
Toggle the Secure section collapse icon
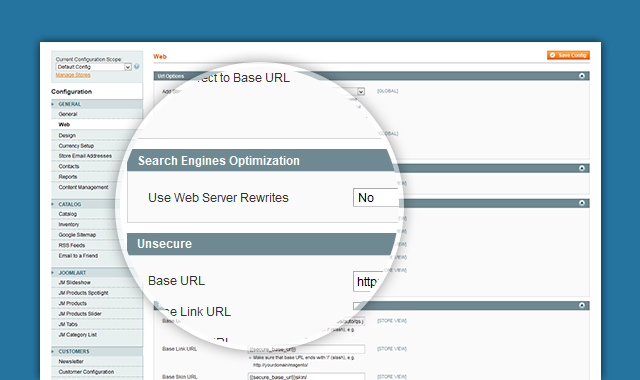point(582,305)
